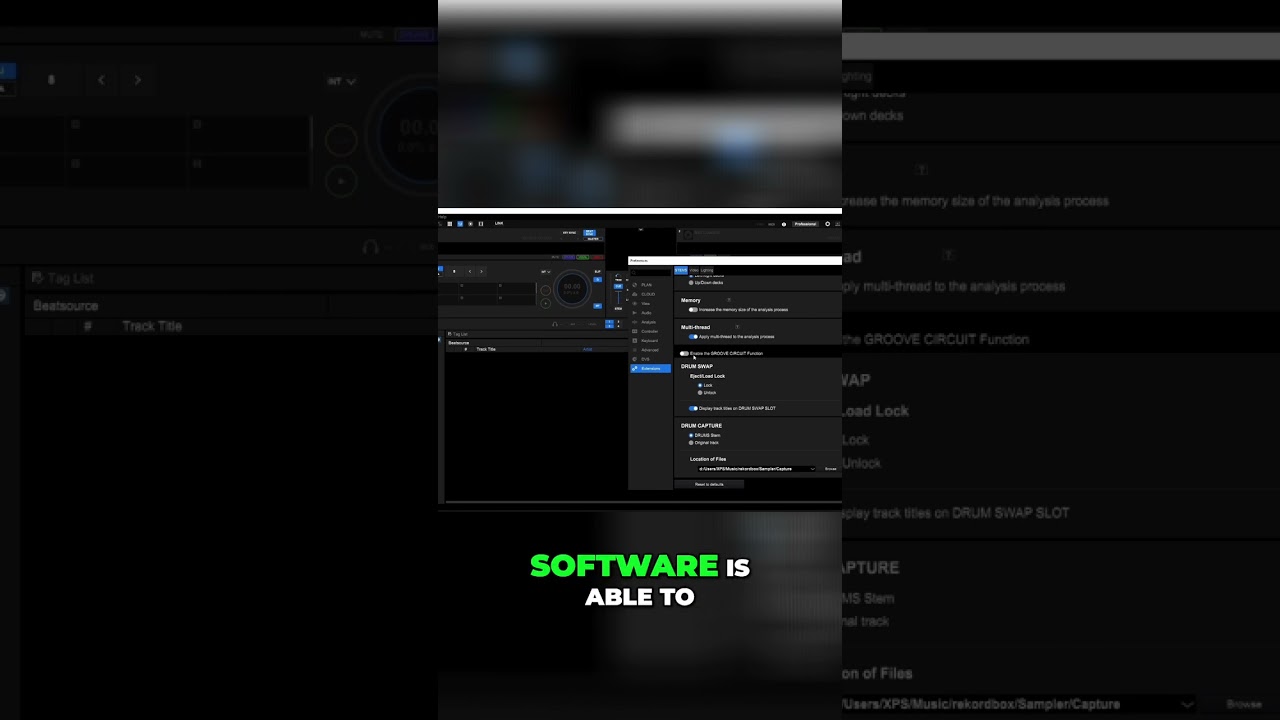Click the deck cue button circle

(546, 290)
